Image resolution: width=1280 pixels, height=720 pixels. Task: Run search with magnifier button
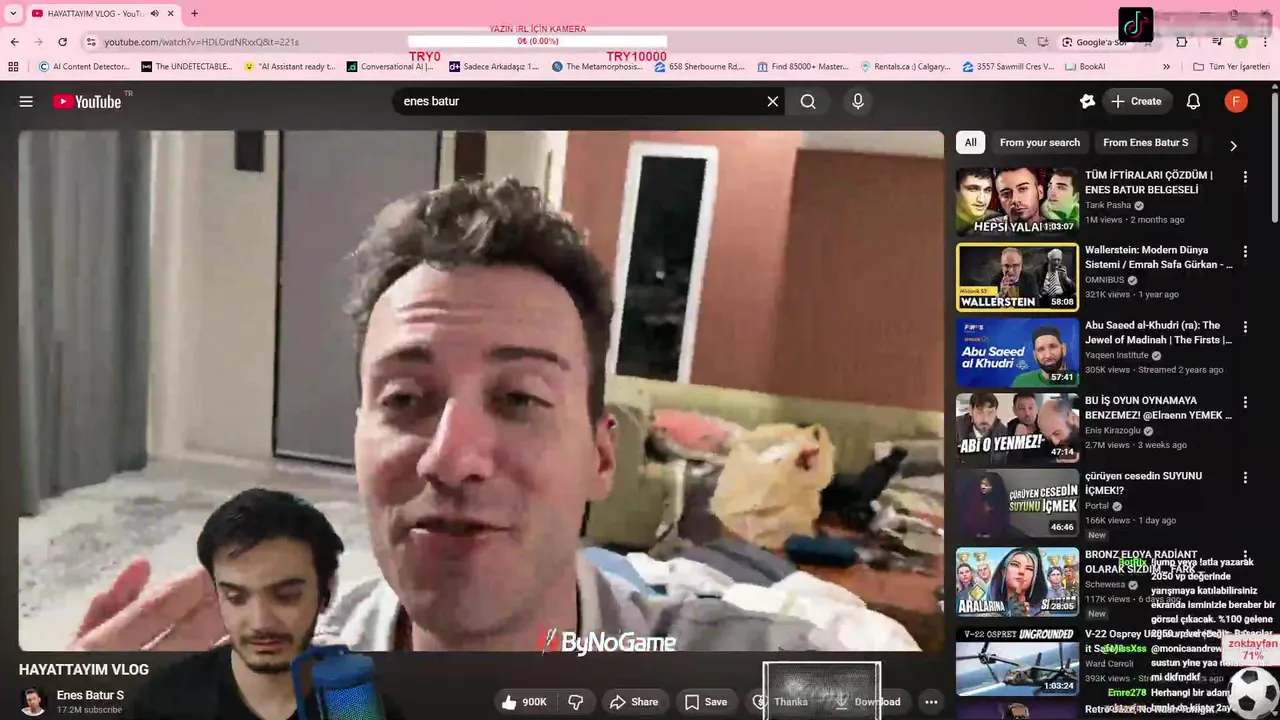pyautogui.click(x=808, y=101)
